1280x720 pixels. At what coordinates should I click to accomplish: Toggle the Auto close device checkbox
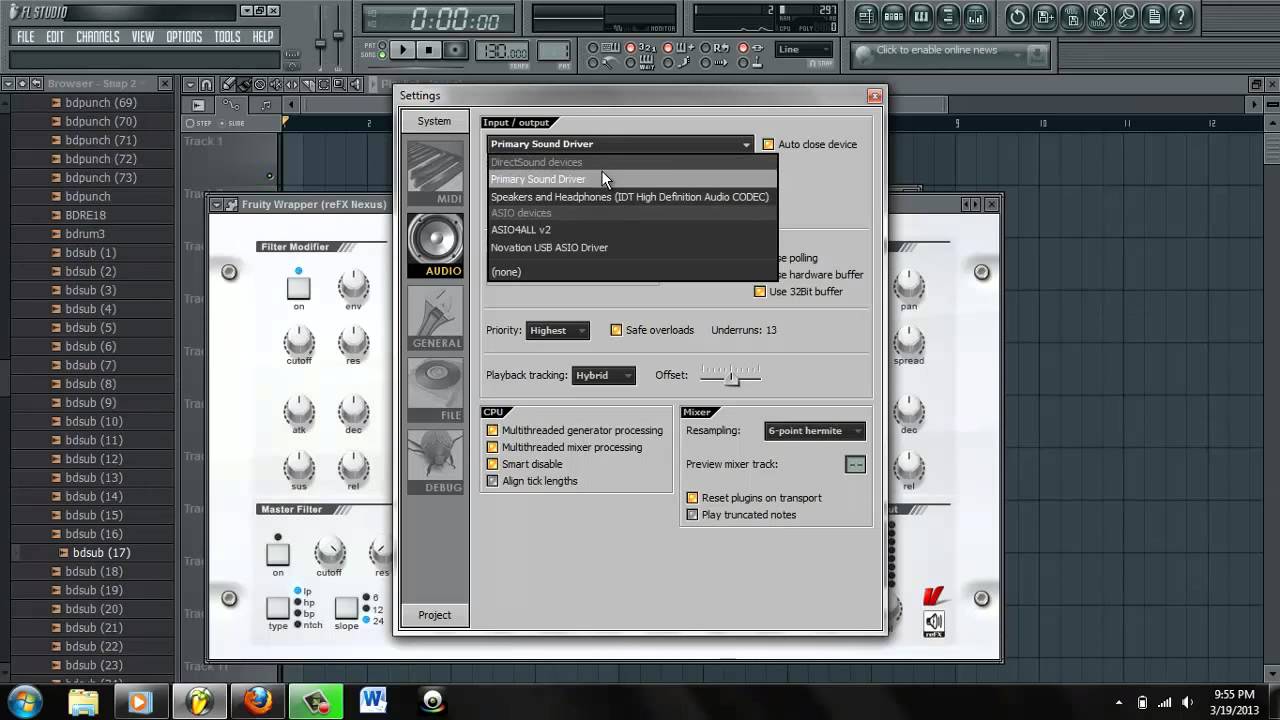pyautogui.click(x=769, y=144)
